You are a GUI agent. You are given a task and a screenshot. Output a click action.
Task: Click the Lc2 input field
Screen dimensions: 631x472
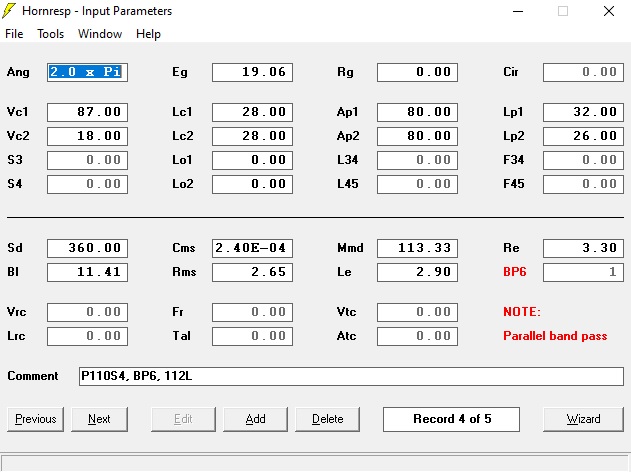(x=252, y=136)
